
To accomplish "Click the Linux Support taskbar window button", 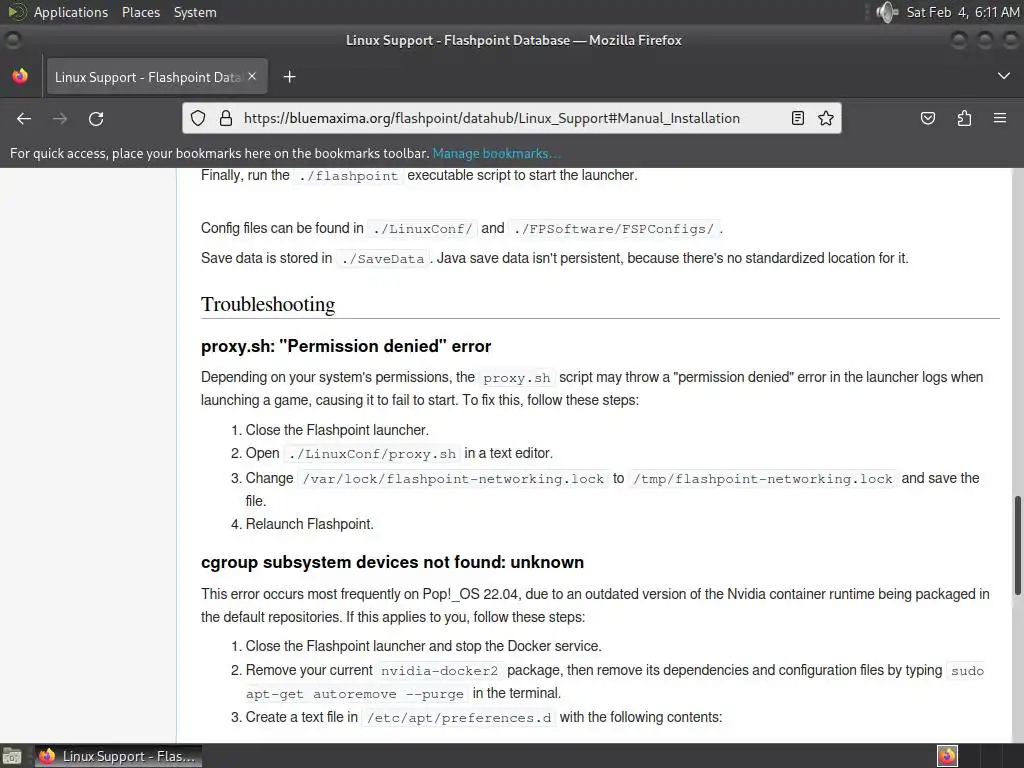I will [x=118, y=756].
